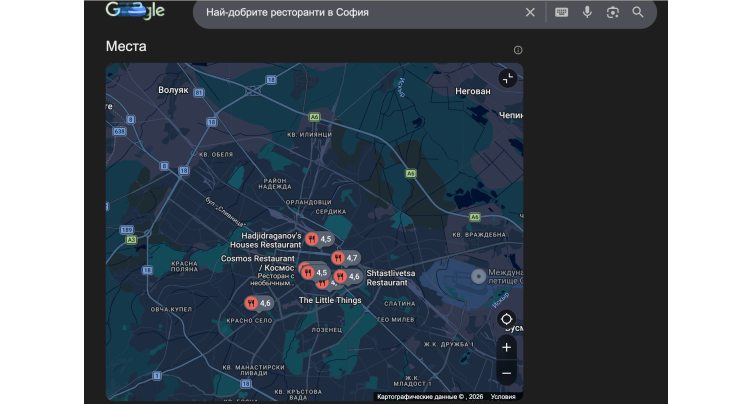This screenshot has height=404, width=752.
Task: Click The Little Things label
Action: point(330,300)
